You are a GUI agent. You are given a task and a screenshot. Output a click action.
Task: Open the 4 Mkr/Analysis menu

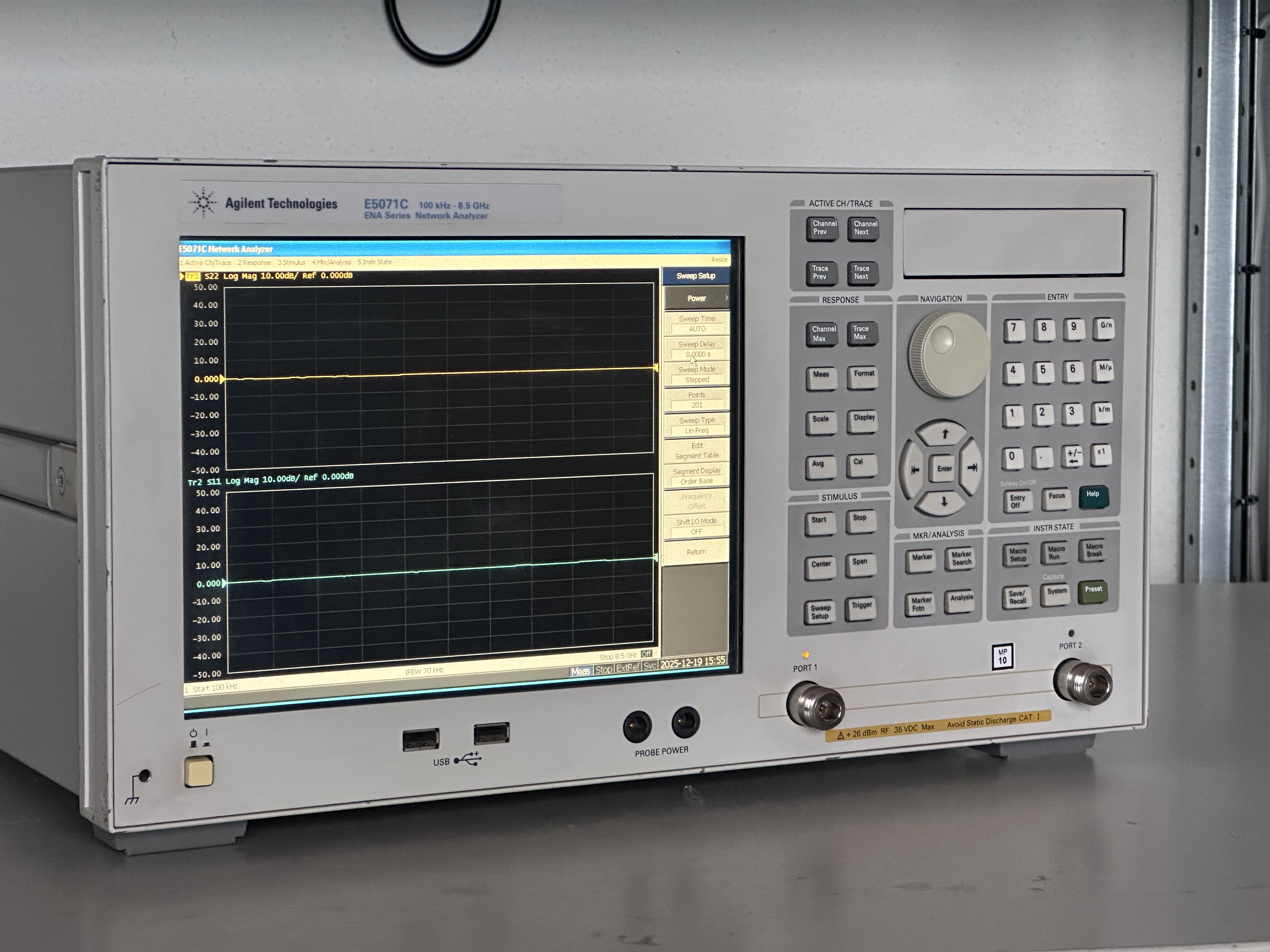[331, 262]
